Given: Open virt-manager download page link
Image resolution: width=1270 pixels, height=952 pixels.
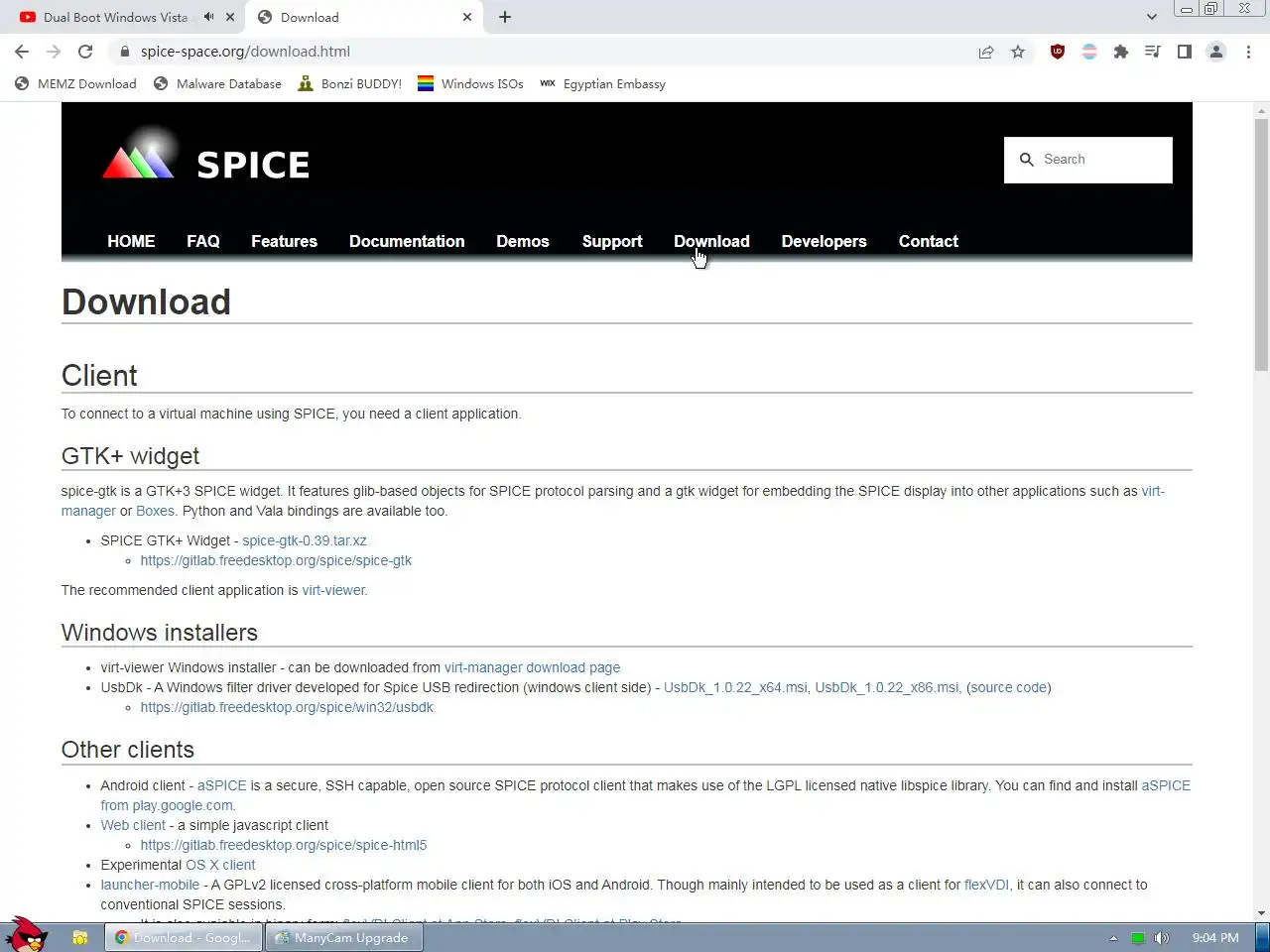Looking at the screenshot, I should tap(532, 667).
